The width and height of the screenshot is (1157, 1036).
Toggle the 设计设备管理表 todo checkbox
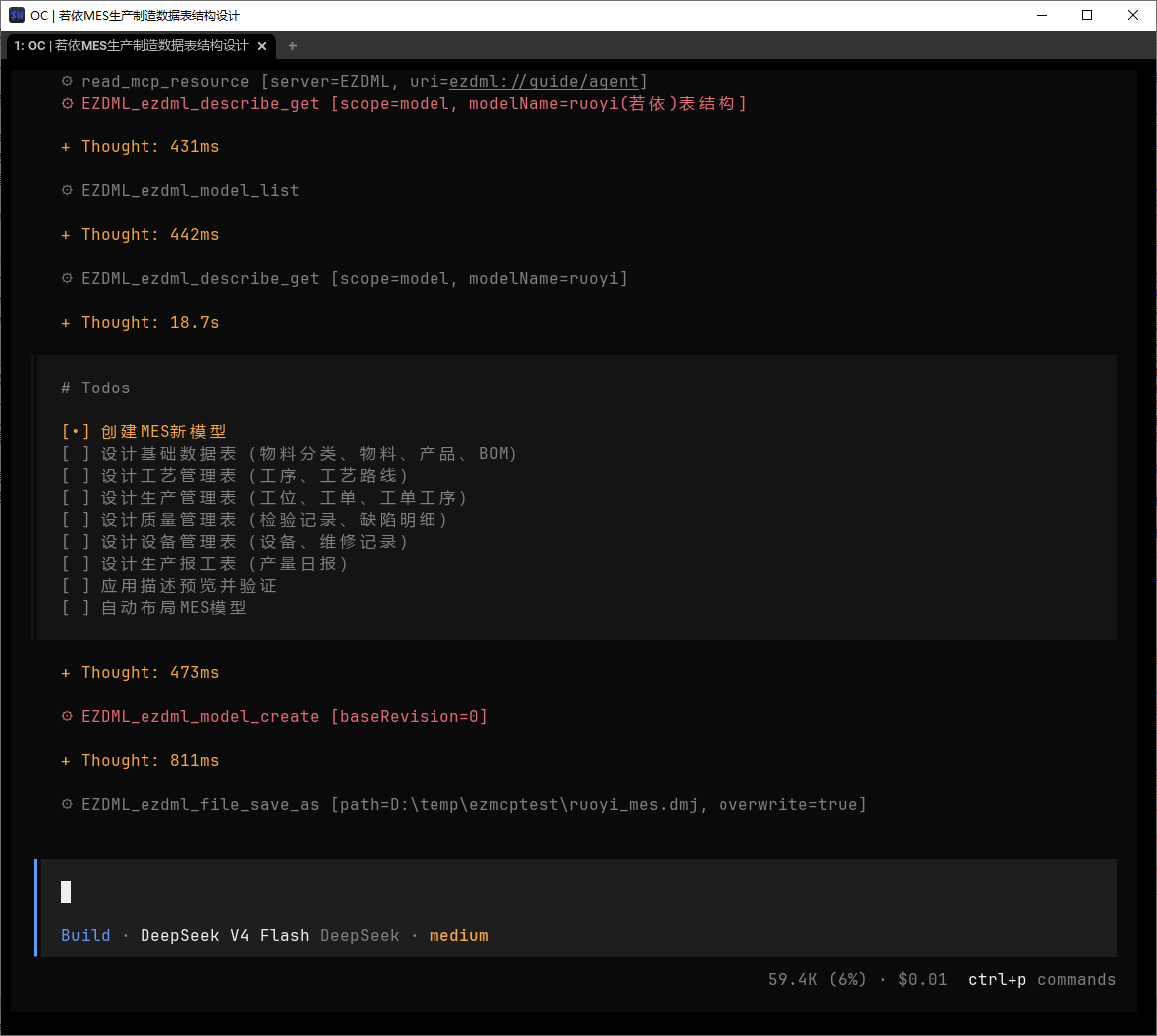(x=76, y=542)
